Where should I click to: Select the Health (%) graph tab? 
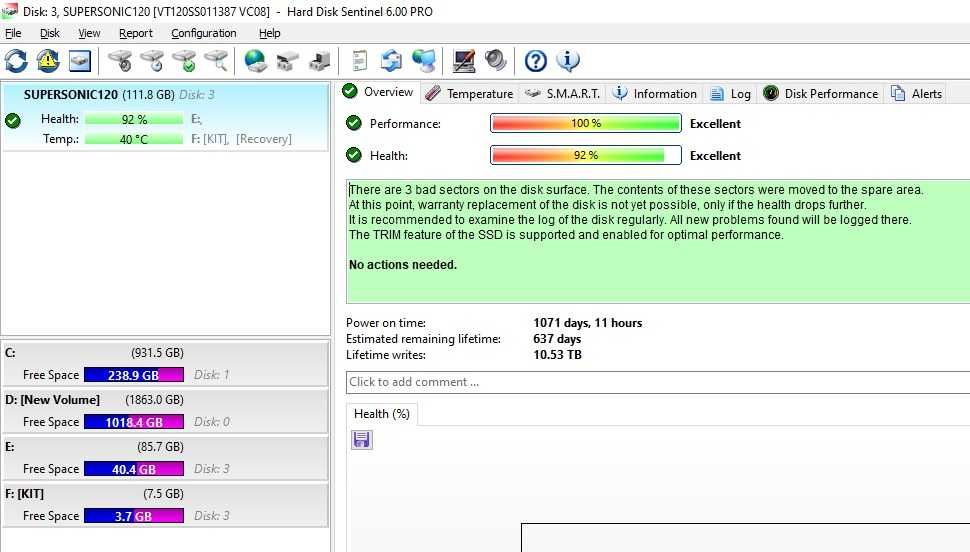pos(382,414)
